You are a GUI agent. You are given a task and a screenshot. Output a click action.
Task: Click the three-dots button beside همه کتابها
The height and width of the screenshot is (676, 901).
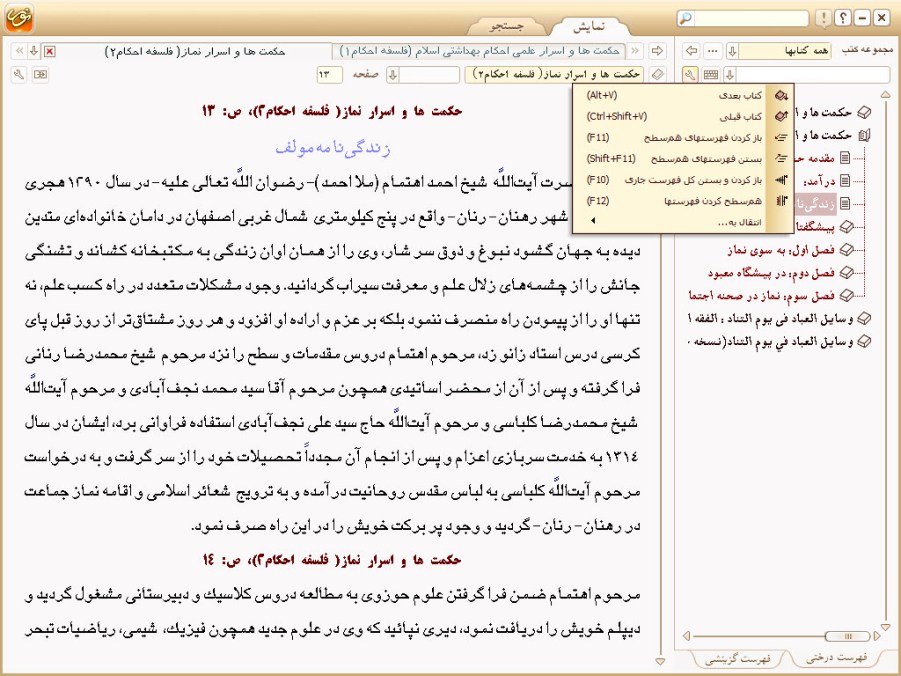pos(713,51)
